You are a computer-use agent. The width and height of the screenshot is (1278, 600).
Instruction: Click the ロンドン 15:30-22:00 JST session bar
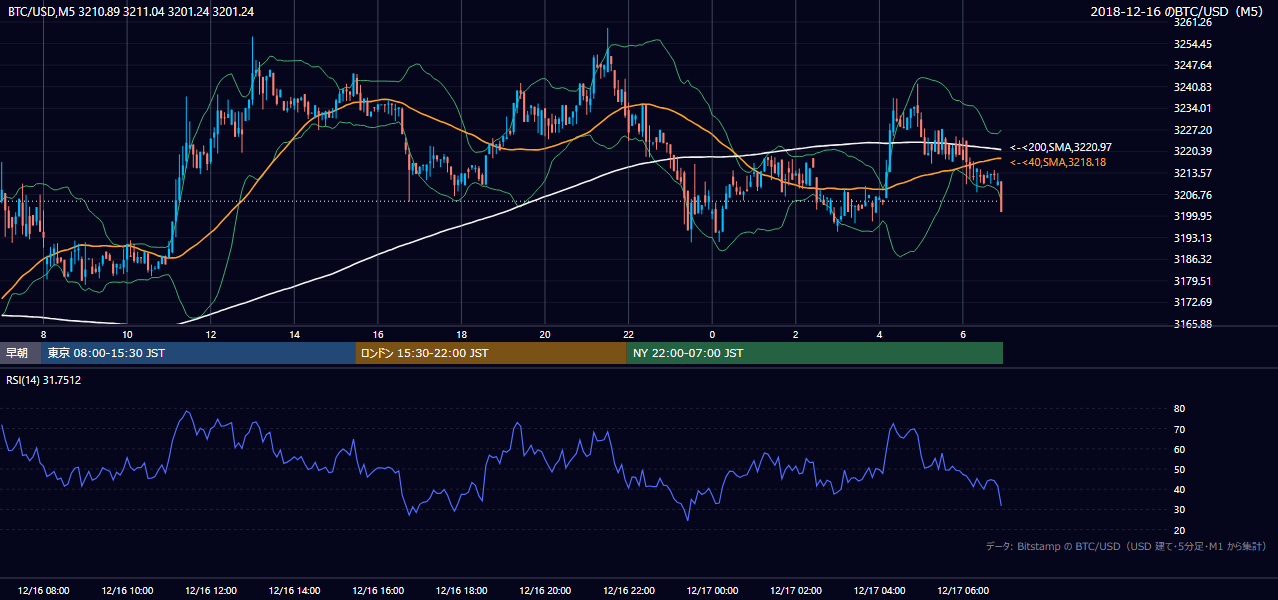(x=491, y=353)
